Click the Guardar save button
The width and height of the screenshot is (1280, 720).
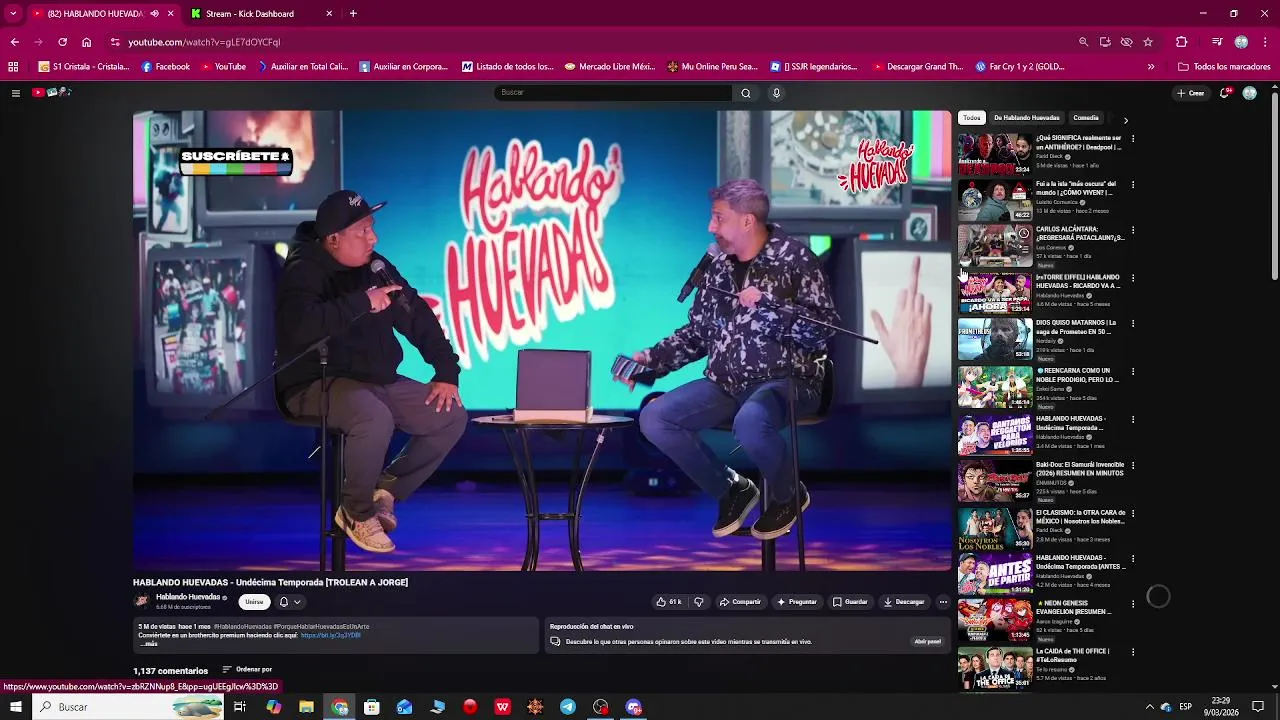tap(850, 602)
